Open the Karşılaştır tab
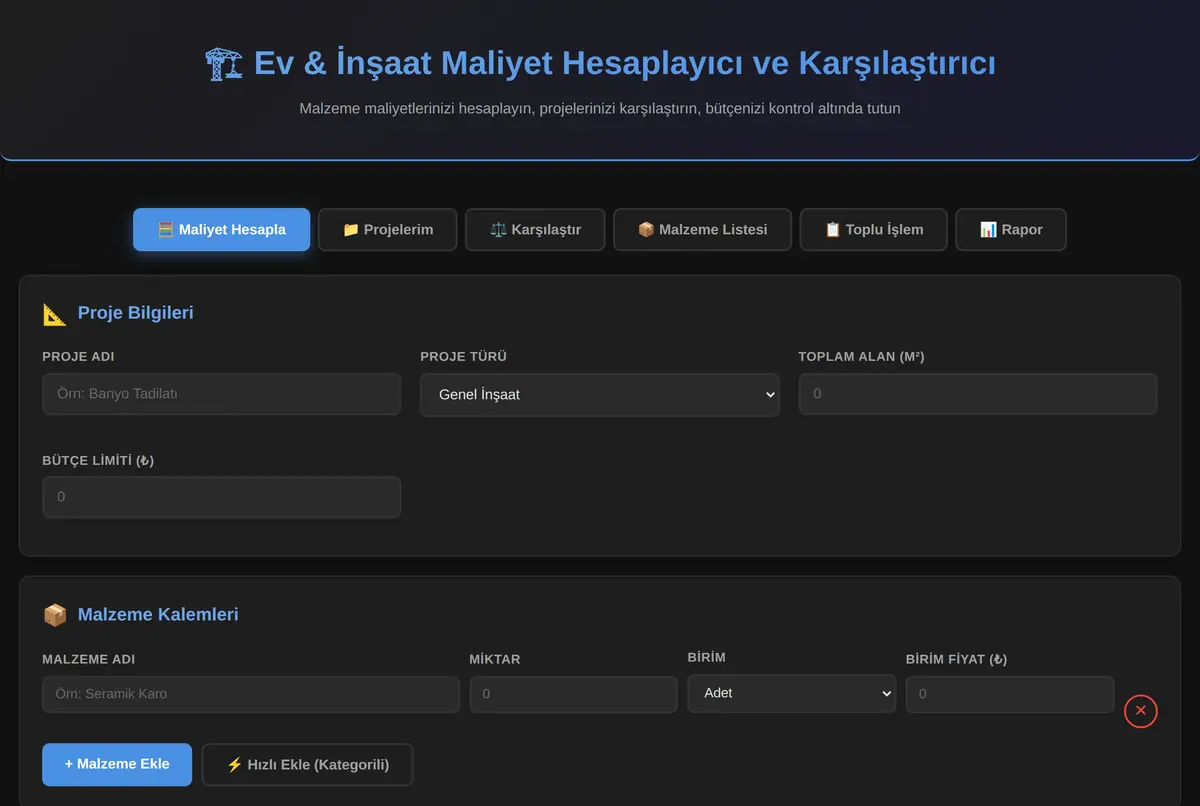This screenshot has width=1200, height=806. point(535,229)
